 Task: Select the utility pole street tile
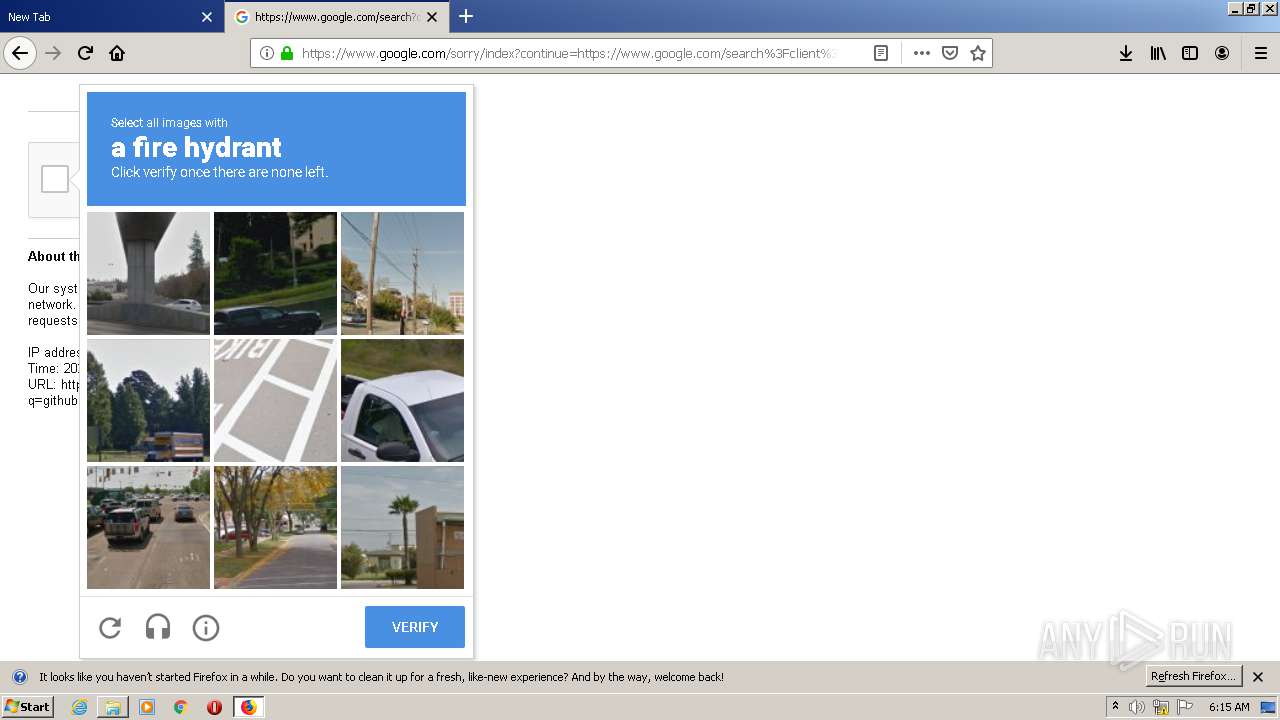click(402, 273)
